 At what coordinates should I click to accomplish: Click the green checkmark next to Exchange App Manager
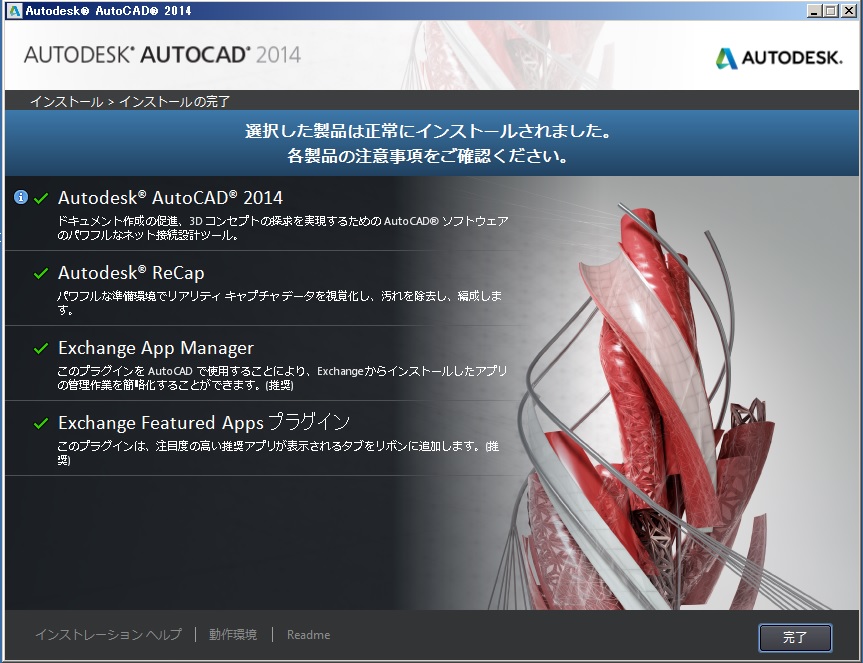41,348
